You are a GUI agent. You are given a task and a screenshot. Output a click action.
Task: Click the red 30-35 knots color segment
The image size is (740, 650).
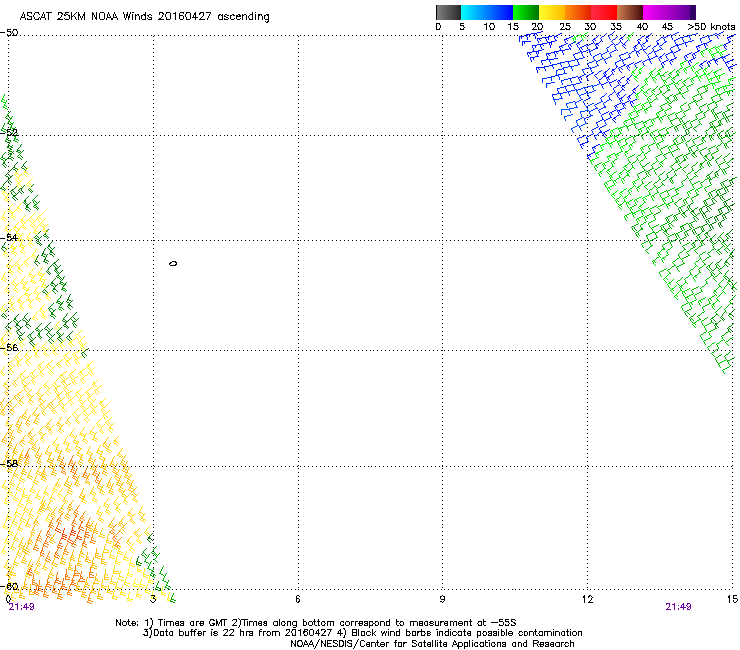tap(604, 12)
